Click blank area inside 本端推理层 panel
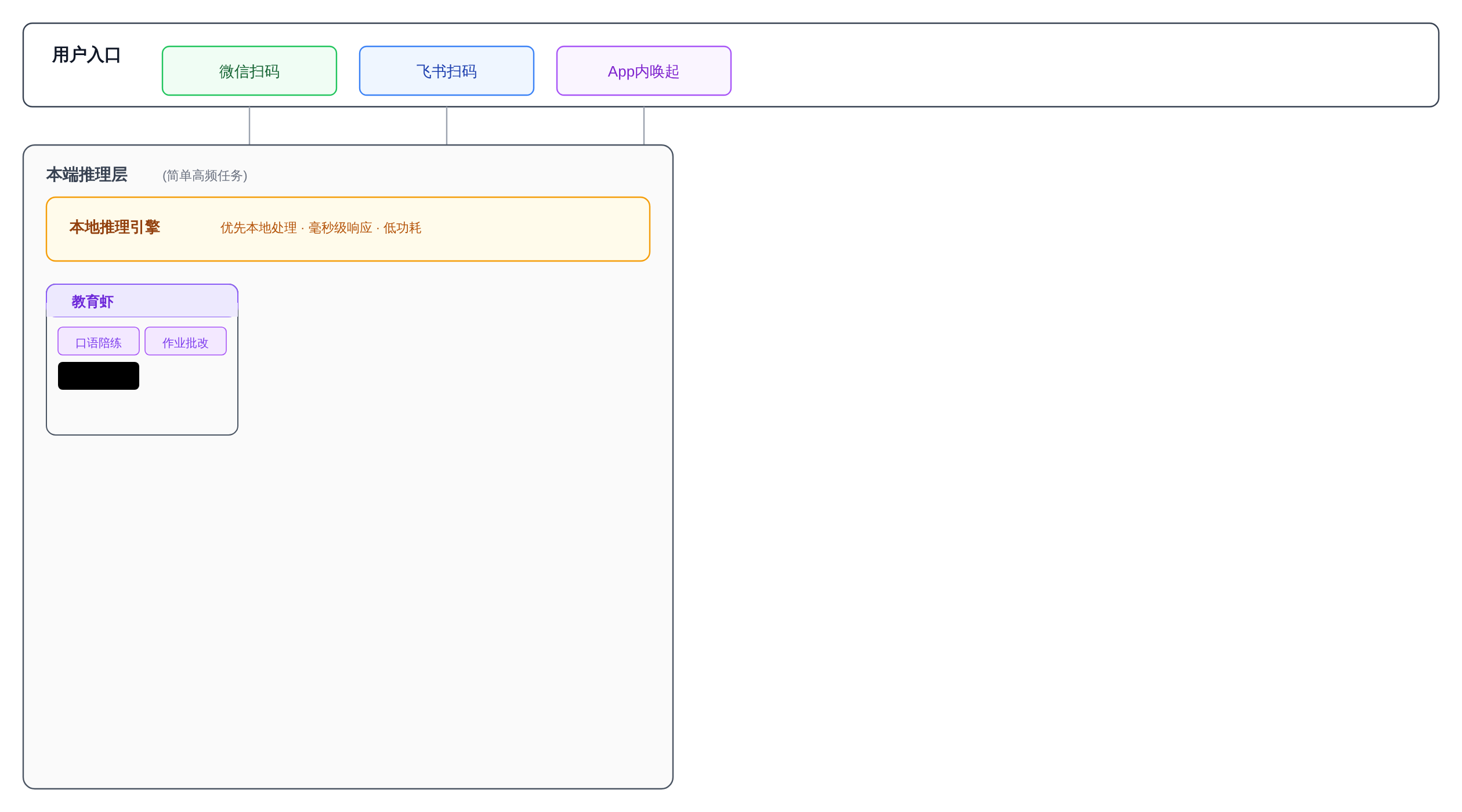1462x812 pixels. [x=406, y=551]
